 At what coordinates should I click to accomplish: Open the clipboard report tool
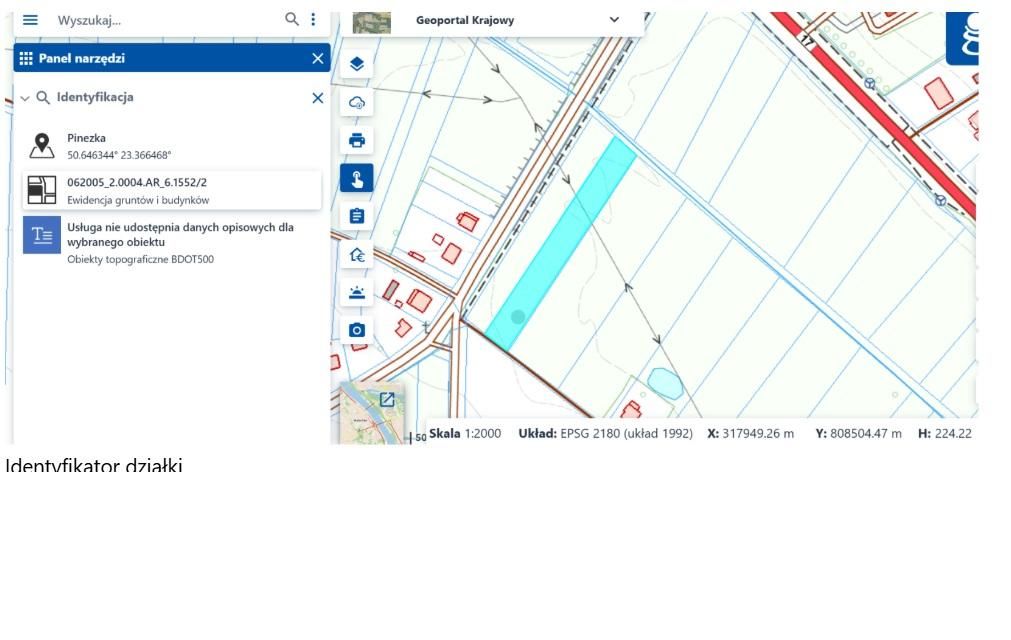[x=357, y=216]
